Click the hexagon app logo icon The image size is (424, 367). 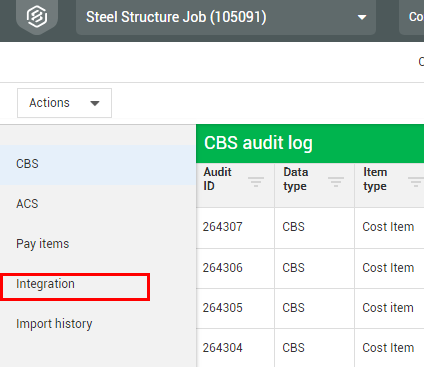pyautogui.click(x=37, y=16)
